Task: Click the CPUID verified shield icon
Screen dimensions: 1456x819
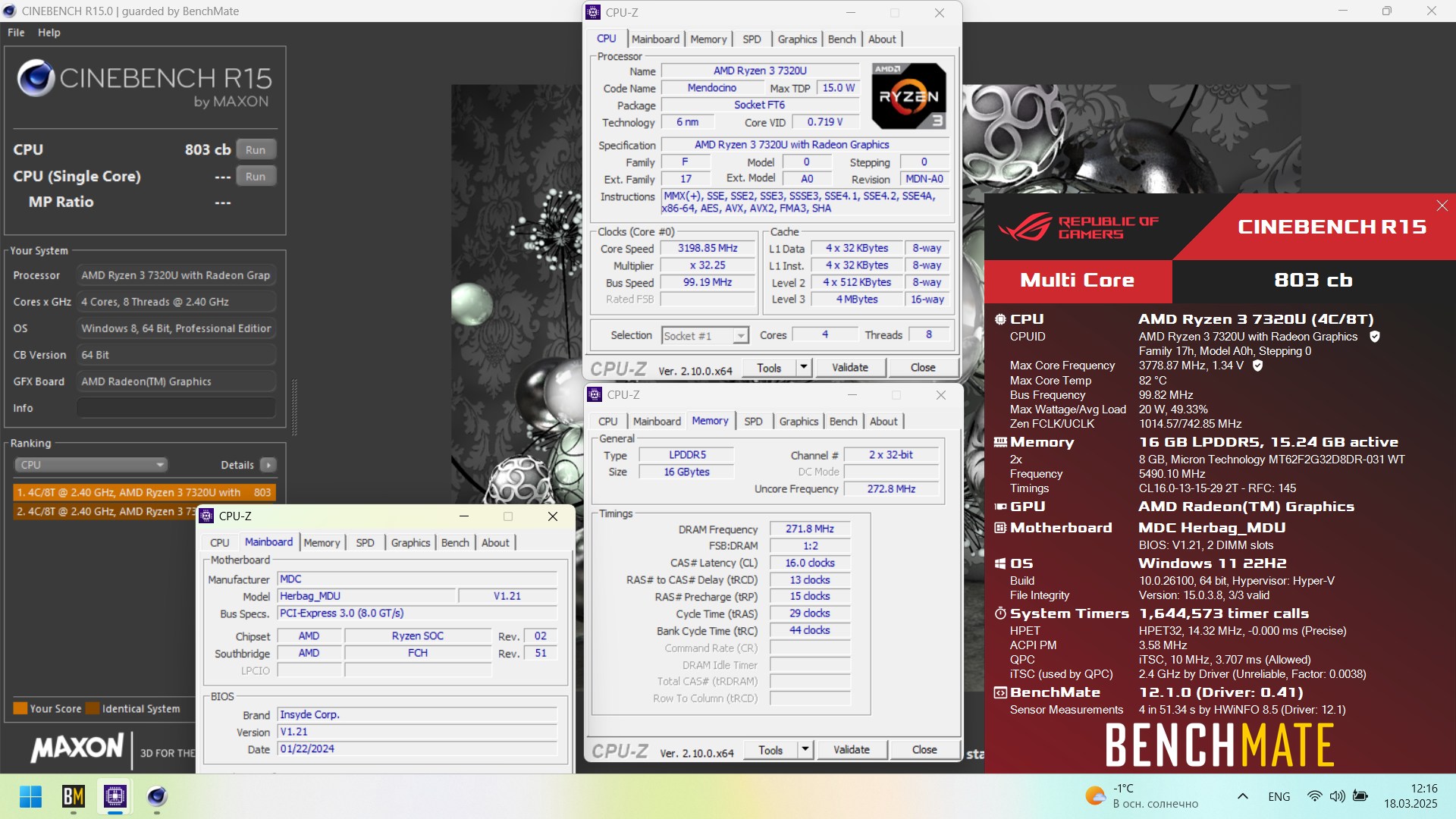Action: [x=1374, y=337]
